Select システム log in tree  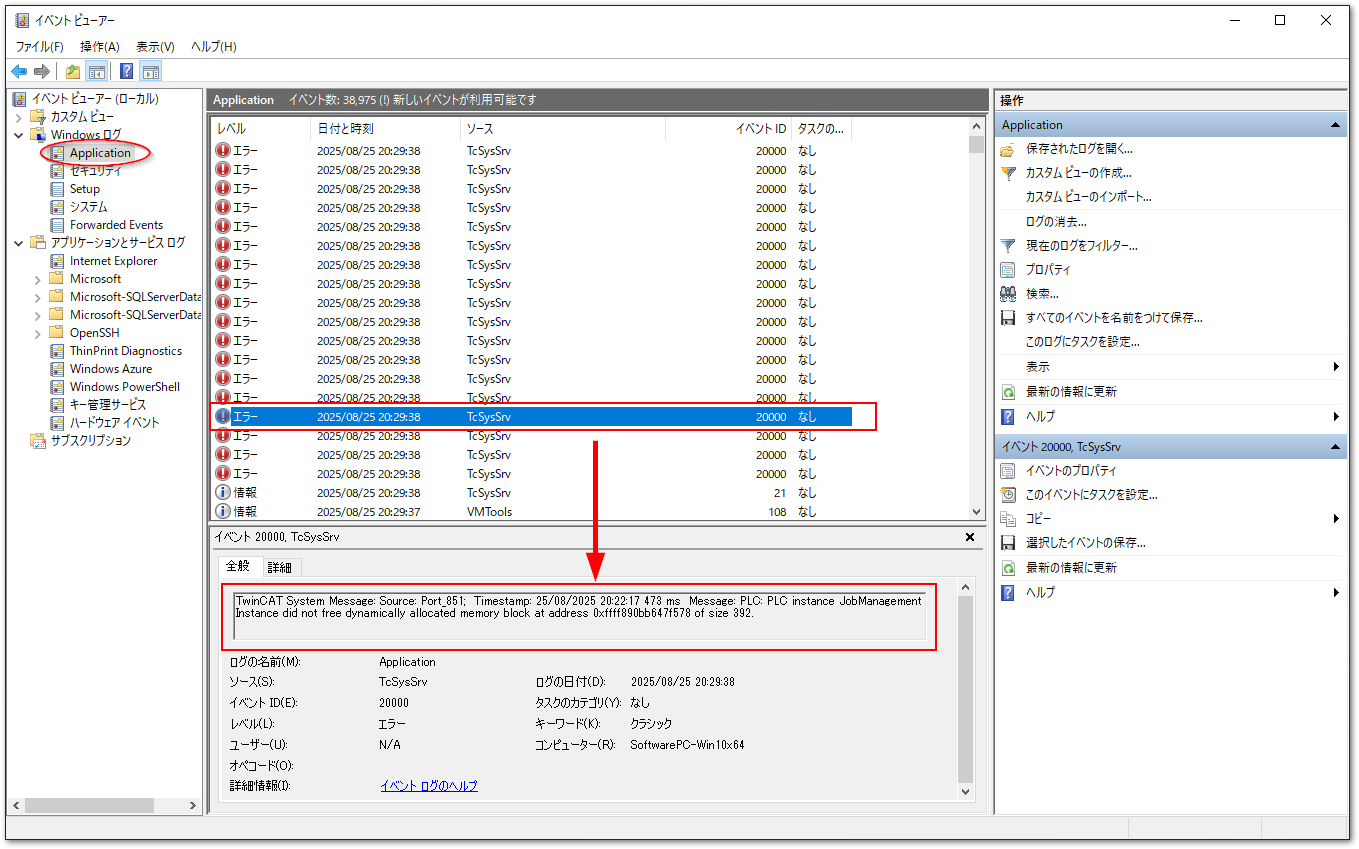click(x=88, y=207)
